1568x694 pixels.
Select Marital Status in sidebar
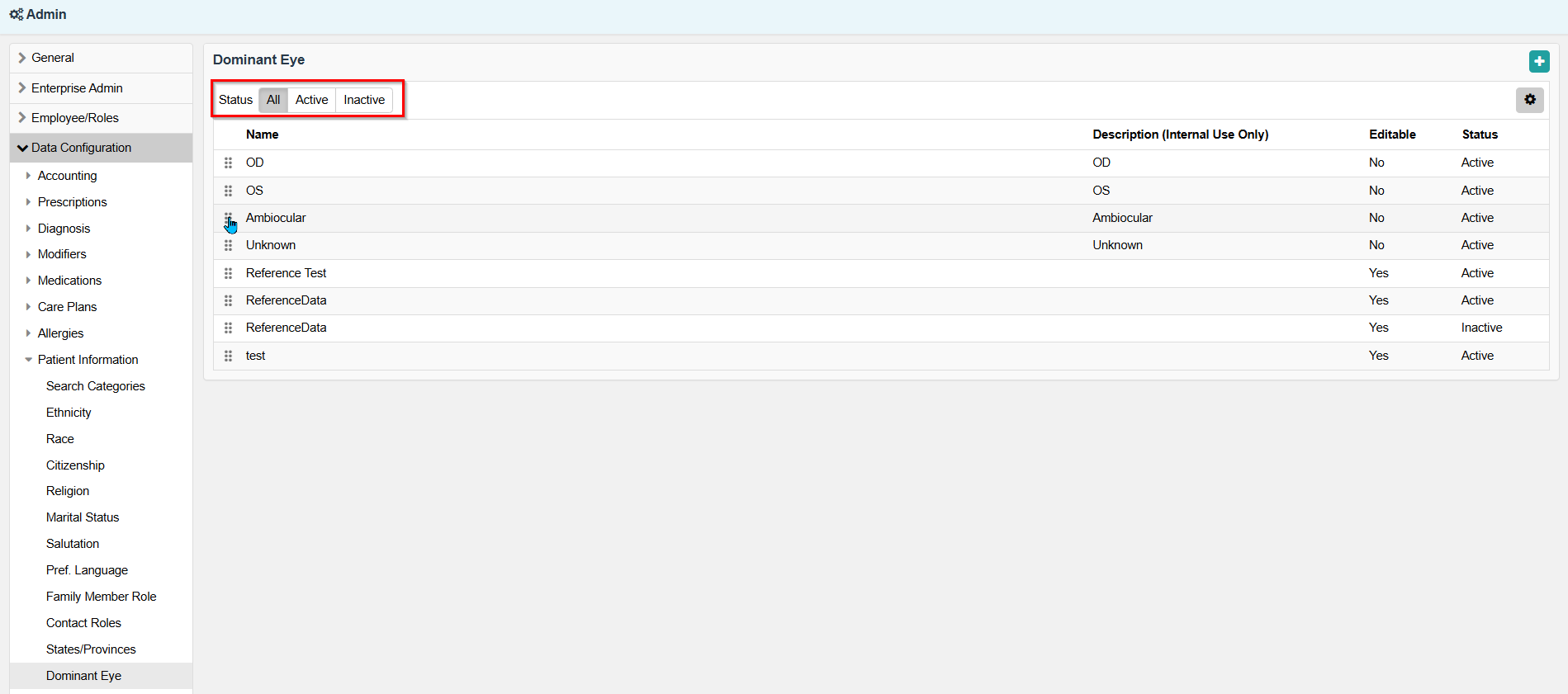coord(83,517)
